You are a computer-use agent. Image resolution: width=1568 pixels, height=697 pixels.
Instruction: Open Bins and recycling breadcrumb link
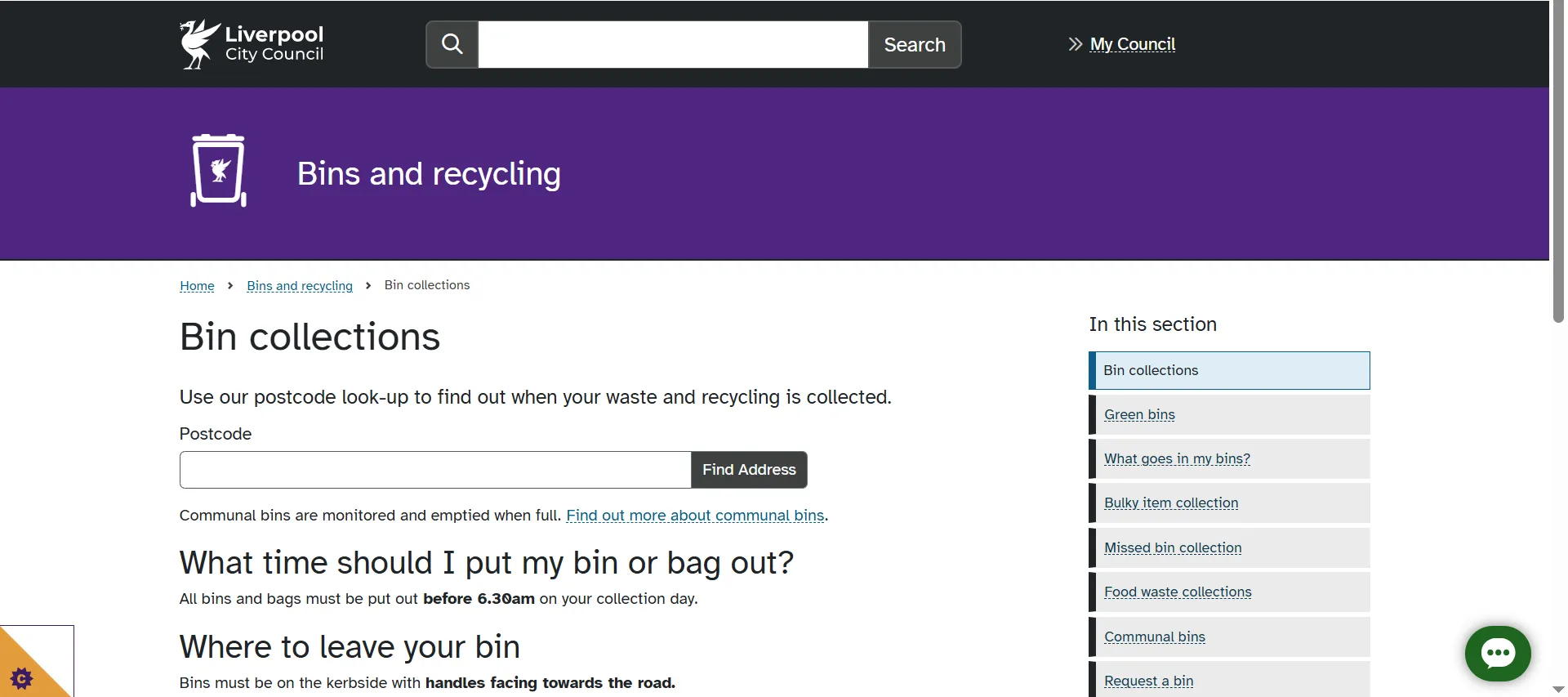[300, 285]
